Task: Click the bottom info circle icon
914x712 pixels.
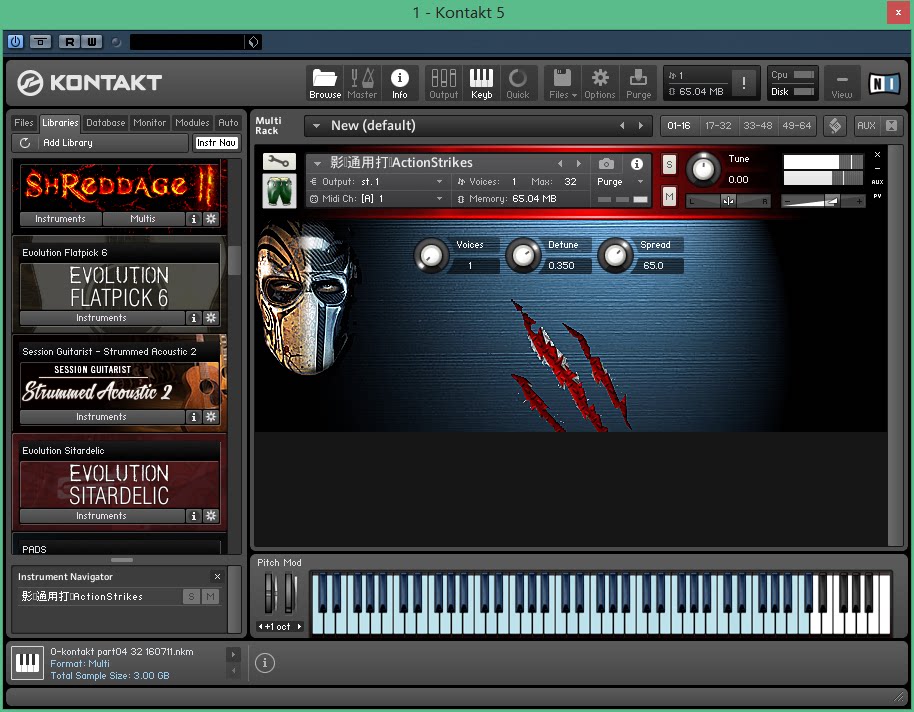Action: [x=265, y=662]
